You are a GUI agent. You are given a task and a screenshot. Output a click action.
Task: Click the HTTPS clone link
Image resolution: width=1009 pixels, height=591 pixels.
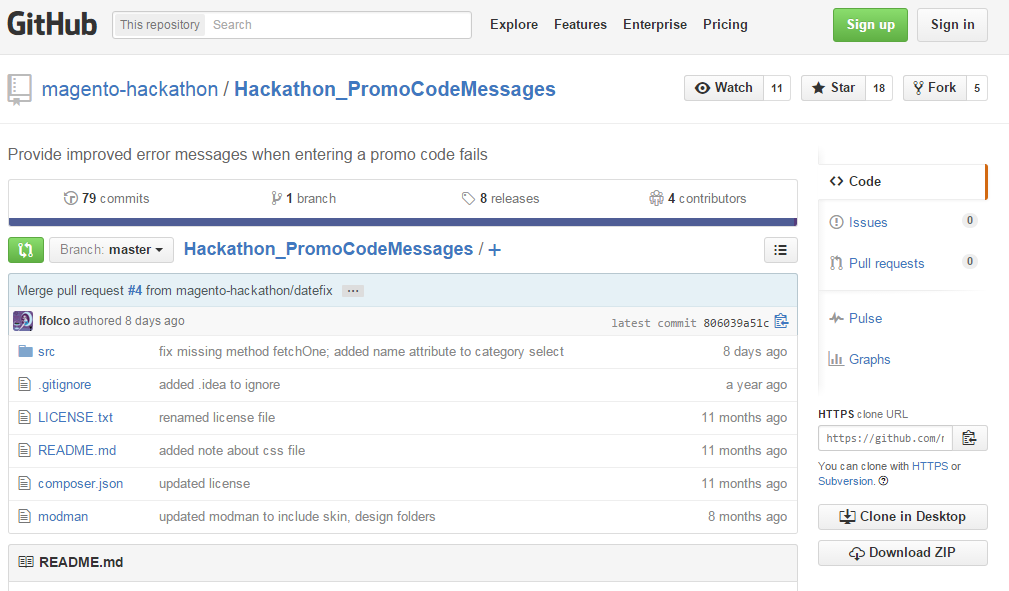pyautogui.click(x=930, y=466)
